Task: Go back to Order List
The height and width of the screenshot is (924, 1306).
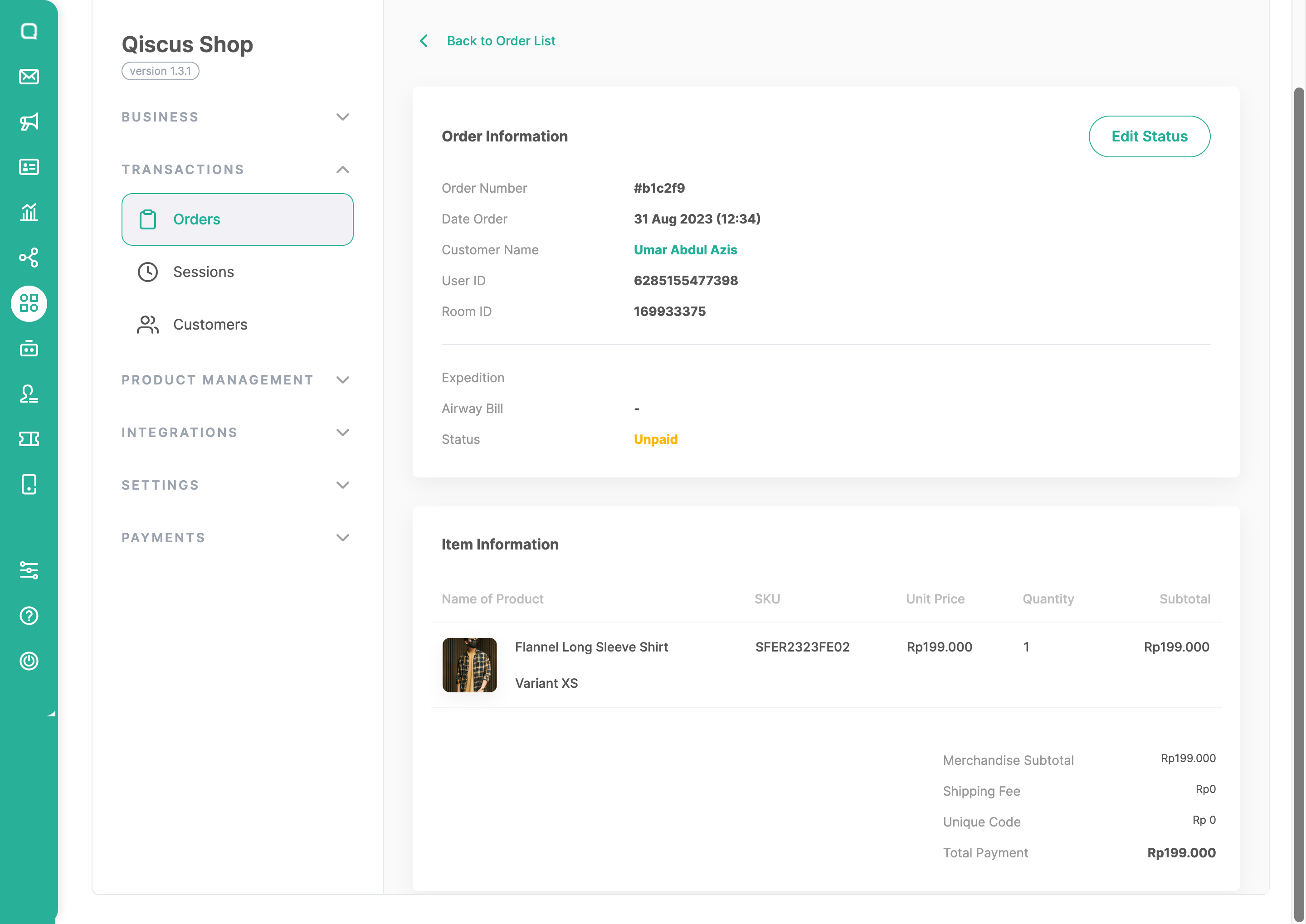Action: point(500,41)
